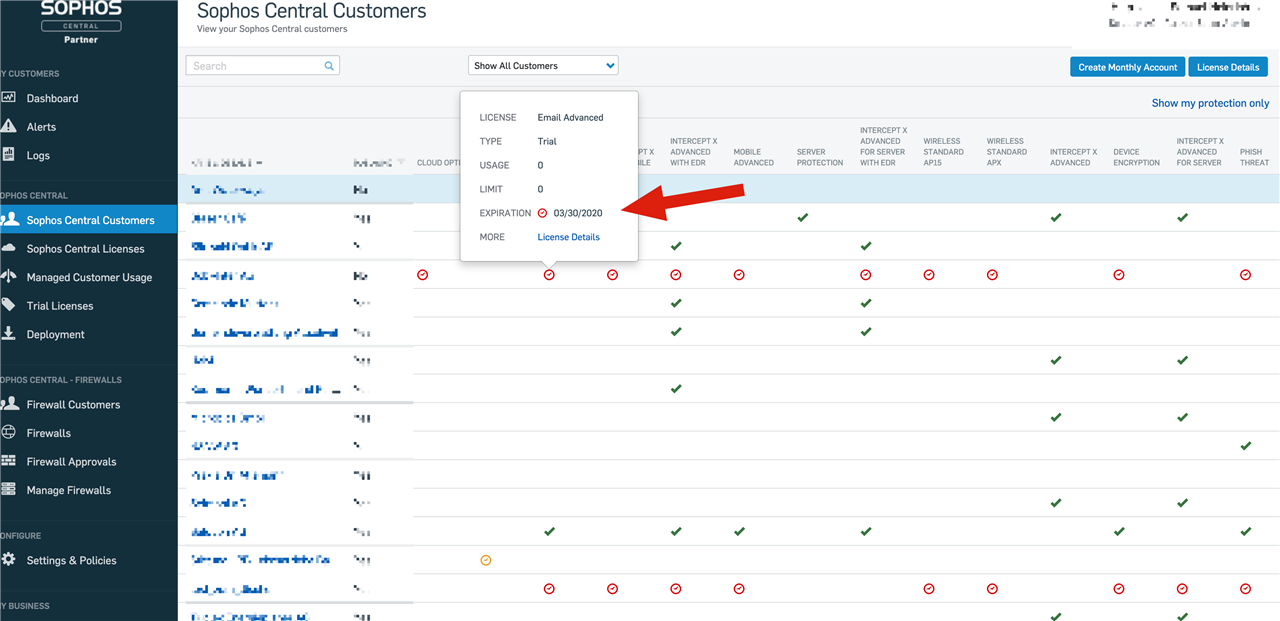Click the tag icon for Trial Licenses
Viewport: 1280px width, 621px height.
tap(9, 305)
